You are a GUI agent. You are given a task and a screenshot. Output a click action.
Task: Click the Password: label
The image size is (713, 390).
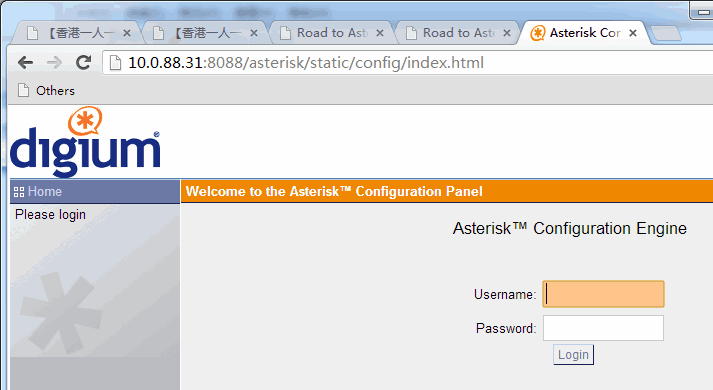506,328
